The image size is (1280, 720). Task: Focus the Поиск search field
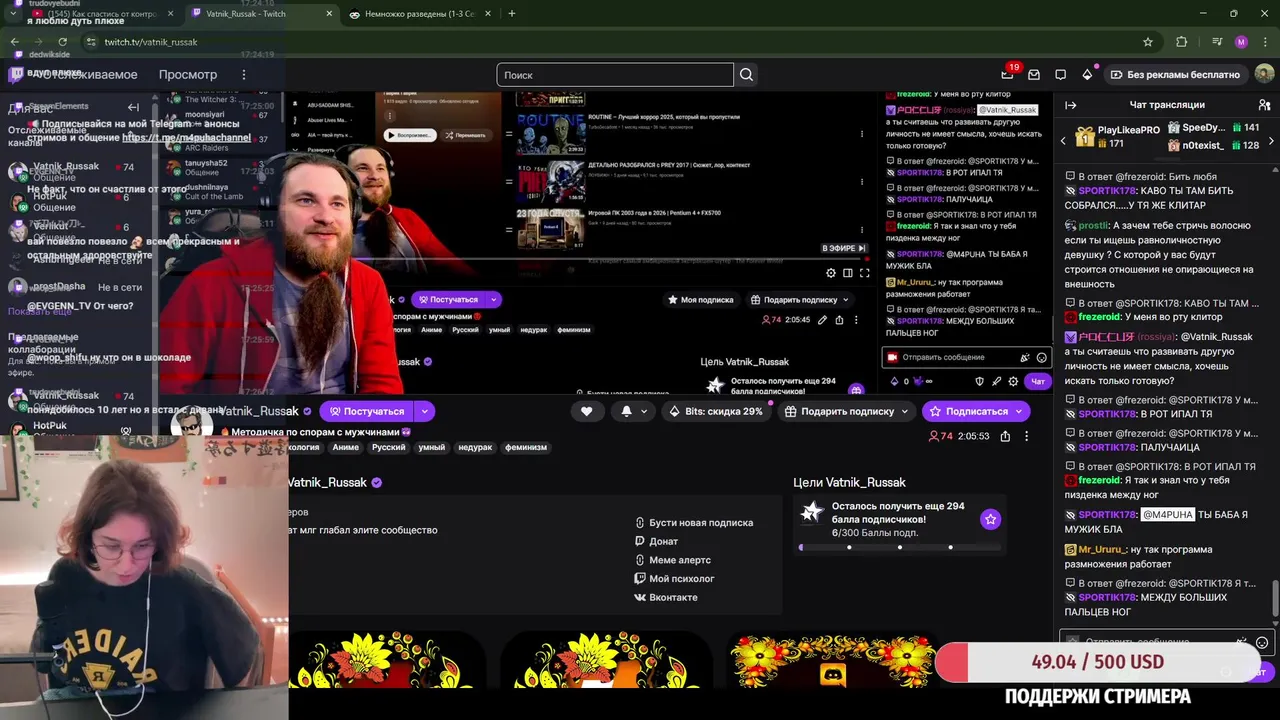pos(615,75)
